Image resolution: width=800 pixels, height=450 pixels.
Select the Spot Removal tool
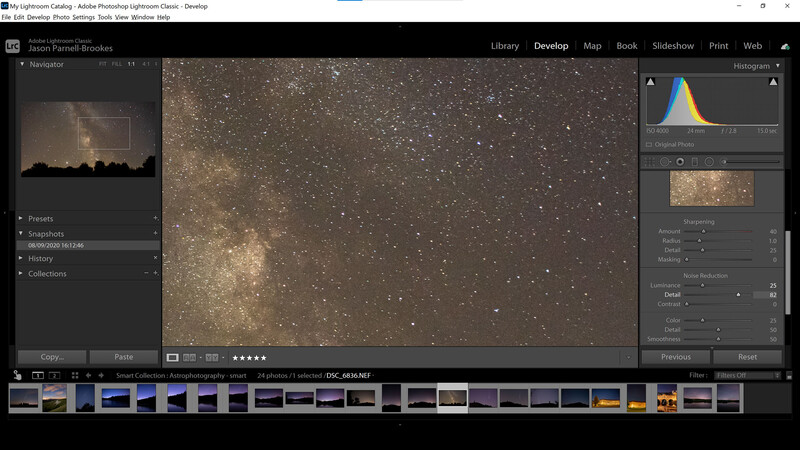[x=665, y=162]
